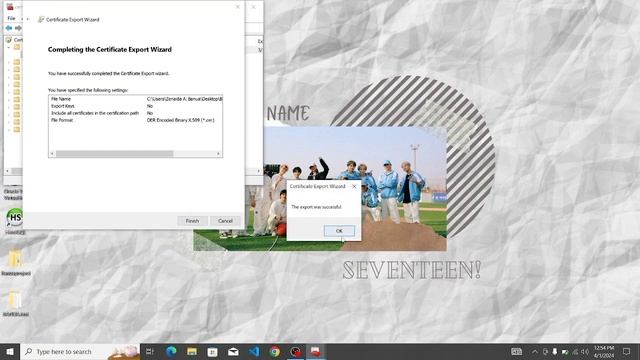Click the Back arrow in the console toolbar
The height and width of the screenshot is (360, 640).
coord(9,28)
